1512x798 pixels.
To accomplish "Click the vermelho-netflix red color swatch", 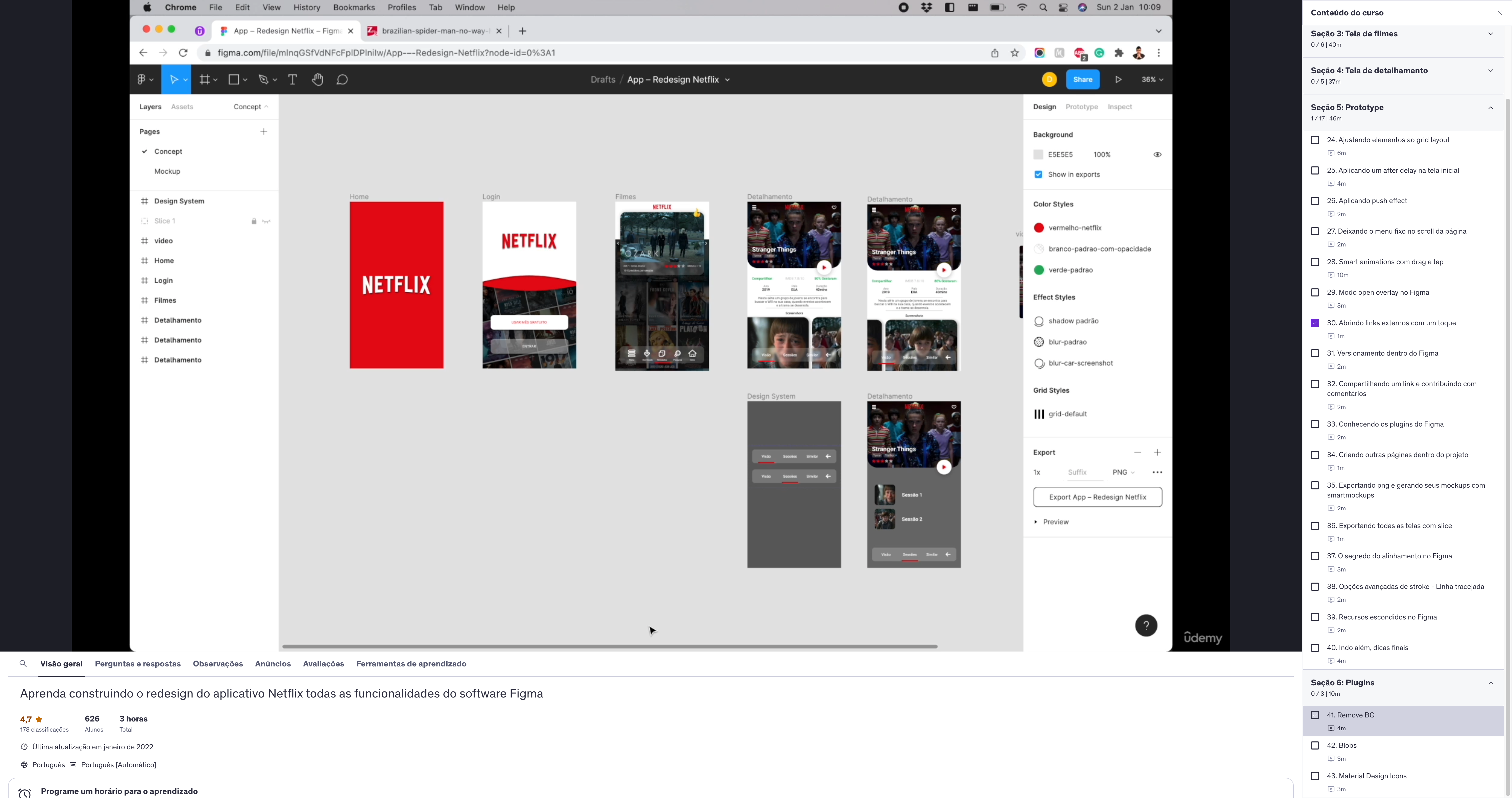I will point(1038,228).
